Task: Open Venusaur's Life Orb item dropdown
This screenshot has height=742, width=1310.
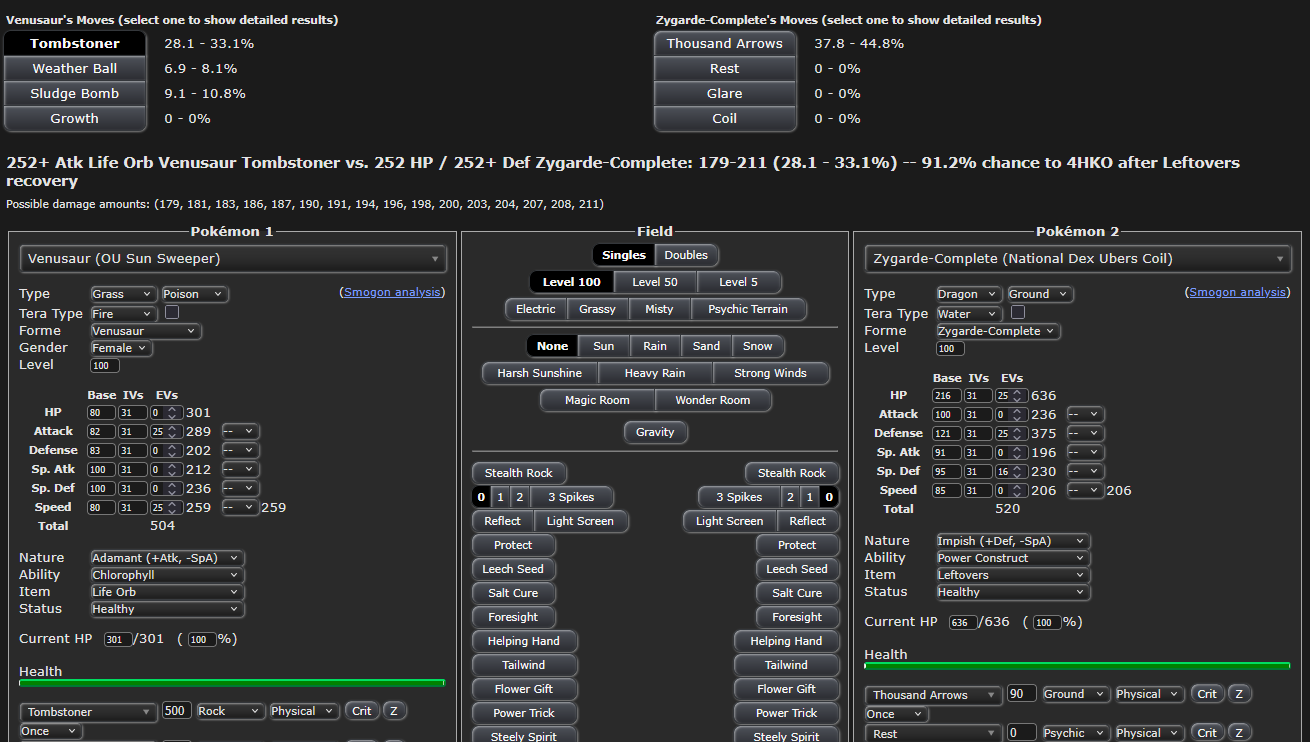Action: click(167, 592)
